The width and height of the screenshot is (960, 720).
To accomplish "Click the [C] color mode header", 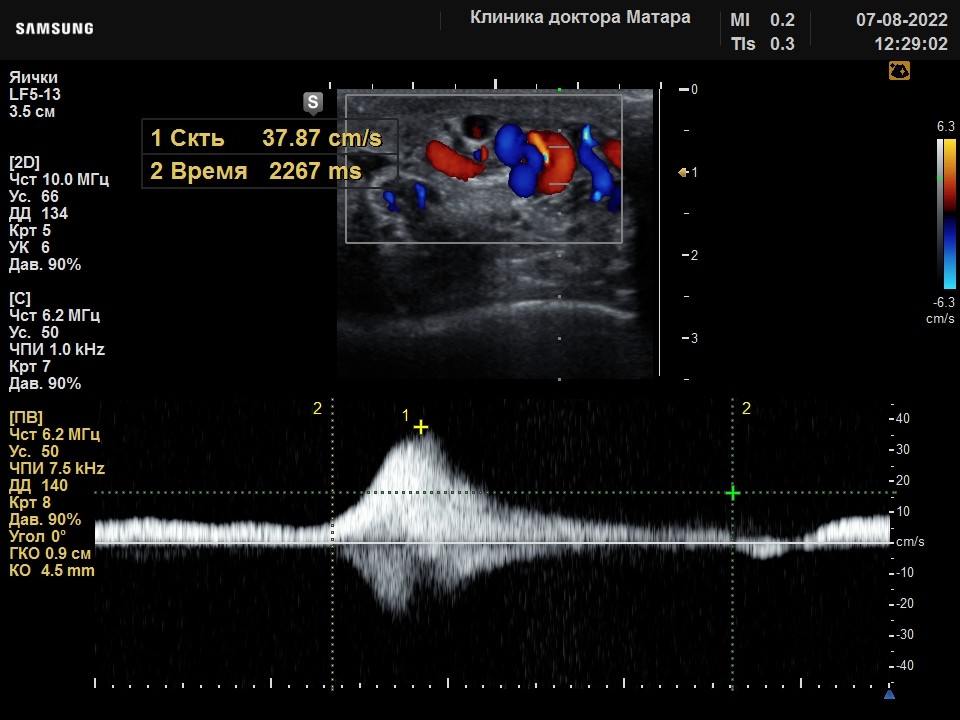I will point(20,298).
